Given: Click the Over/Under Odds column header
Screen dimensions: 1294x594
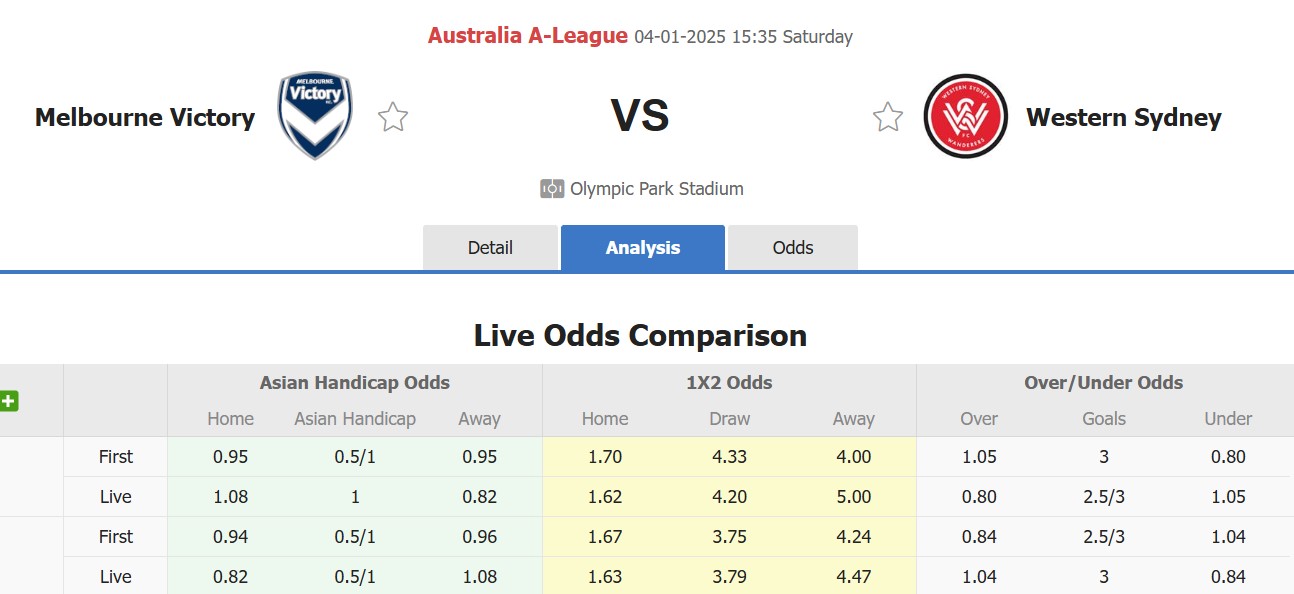Looking at the screenshot, I should pyautogui.click(x=1102, y=382).
